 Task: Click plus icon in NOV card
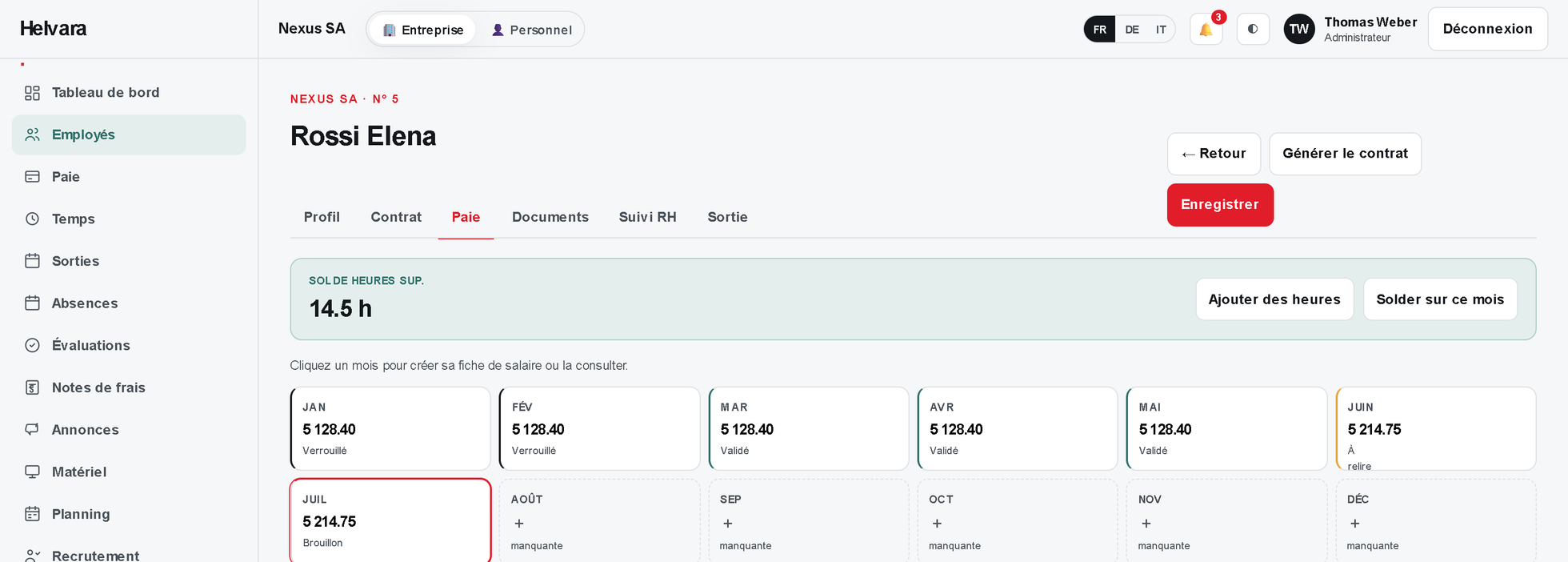1146,524
